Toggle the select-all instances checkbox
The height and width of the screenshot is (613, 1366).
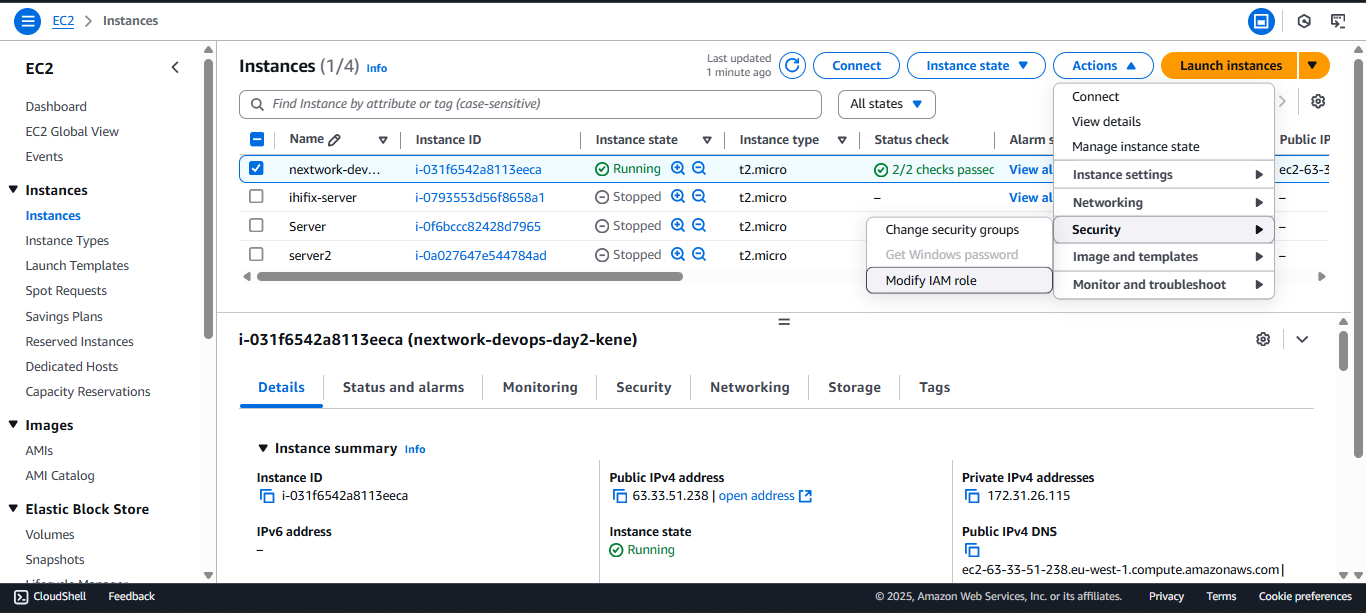(257, 140)
